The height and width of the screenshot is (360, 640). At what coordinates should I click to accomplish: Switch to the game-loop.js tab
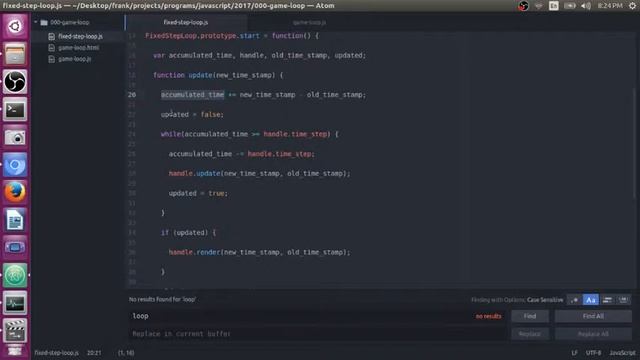[x=309, y=22]
